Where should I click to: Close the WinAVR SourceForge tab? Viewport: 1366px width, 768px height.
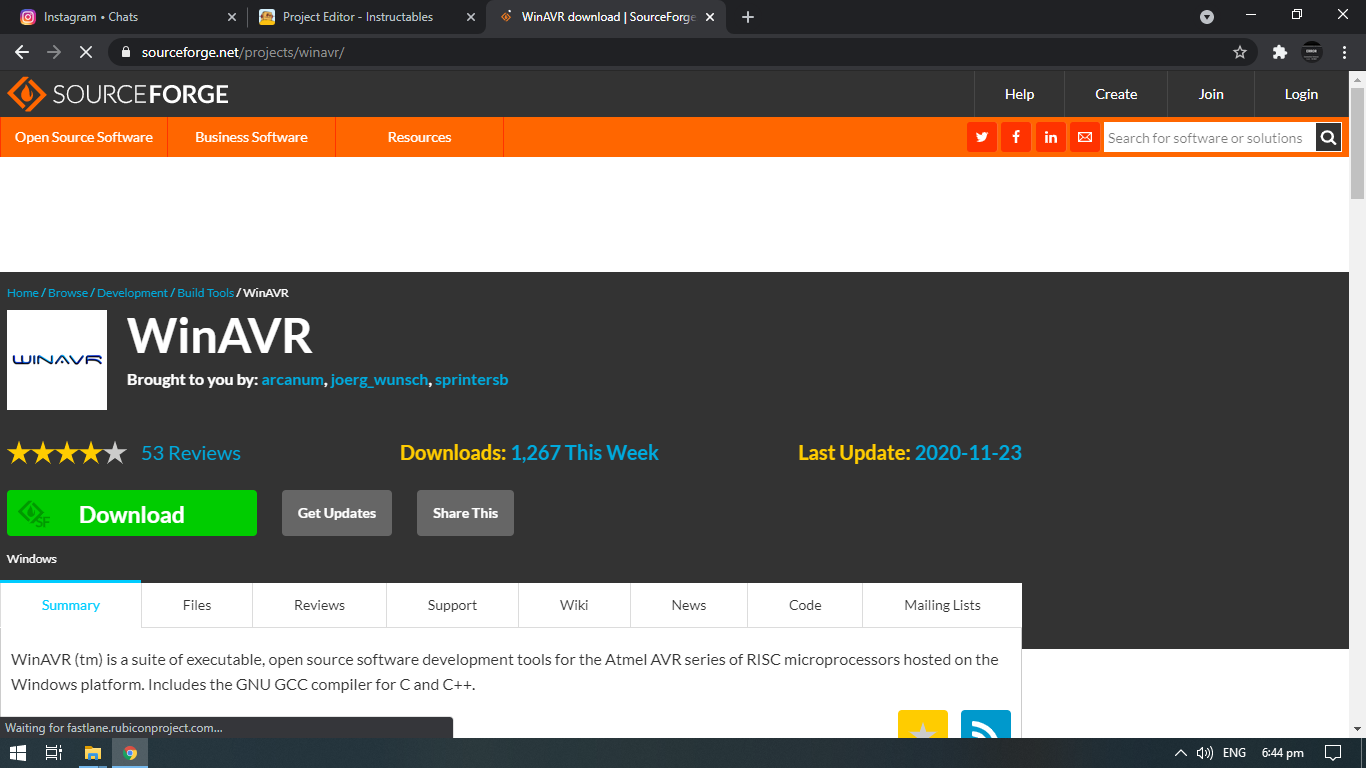click(x=710, y=17)
